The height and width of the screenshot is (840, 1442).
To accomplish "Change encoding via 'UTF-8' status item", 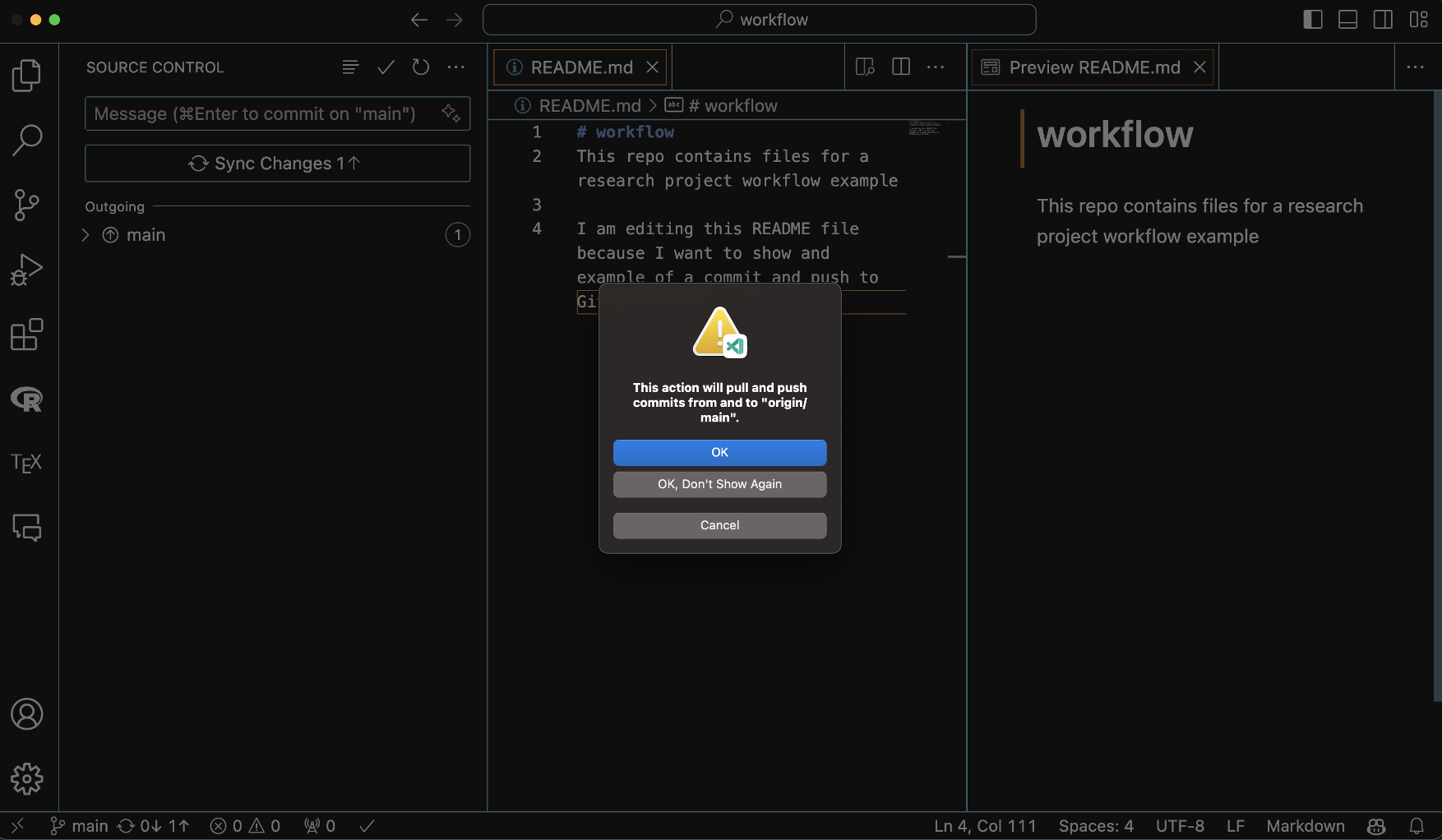I will (1180, 826).
